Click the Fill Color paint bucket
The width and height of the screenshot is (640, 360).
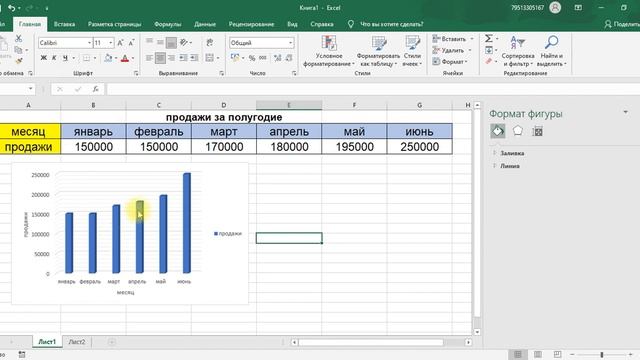click(x=108, y=58)
